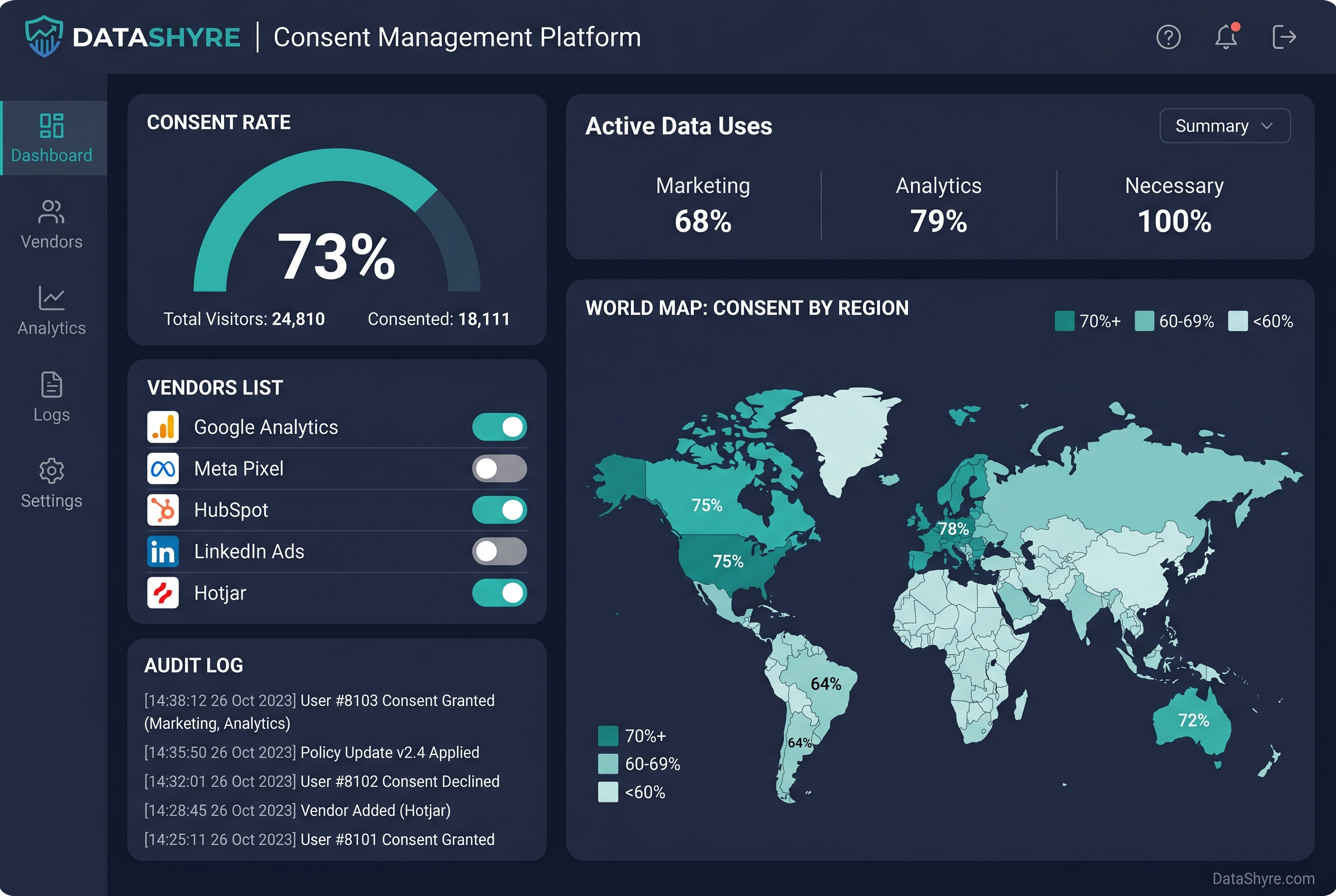This screenshot has height=896, width=1336.
Task: Click the Hotjar vendor logo
Action: [163, 593]
